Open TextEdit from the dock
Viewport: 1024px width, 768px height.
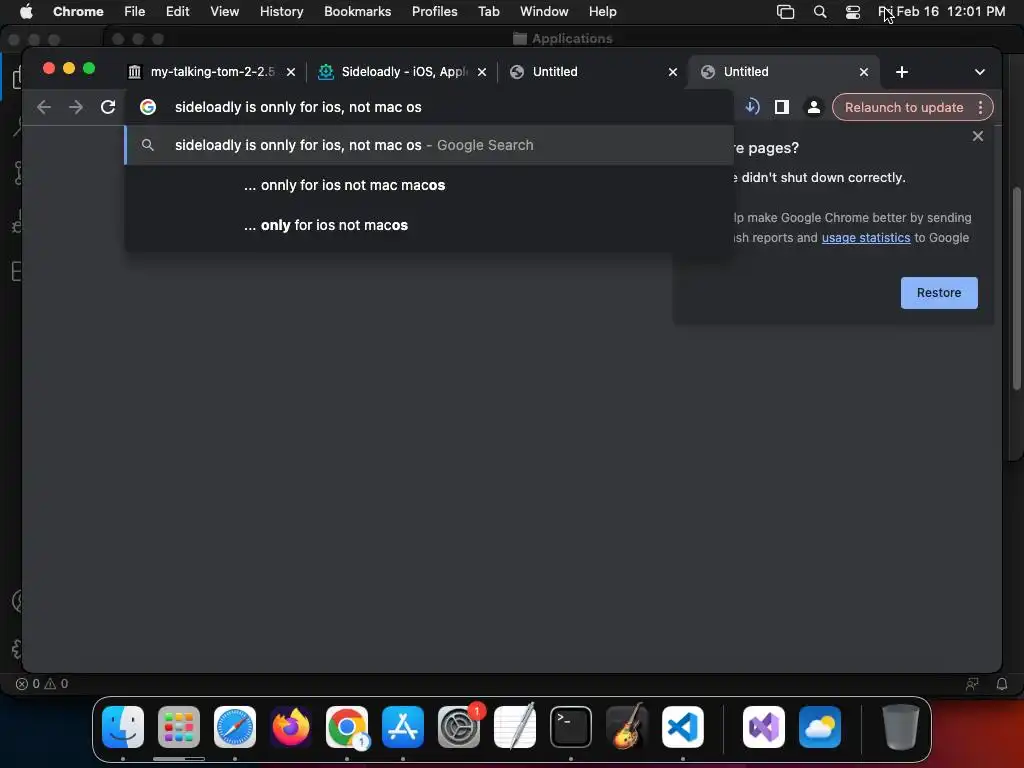[515, 727]
